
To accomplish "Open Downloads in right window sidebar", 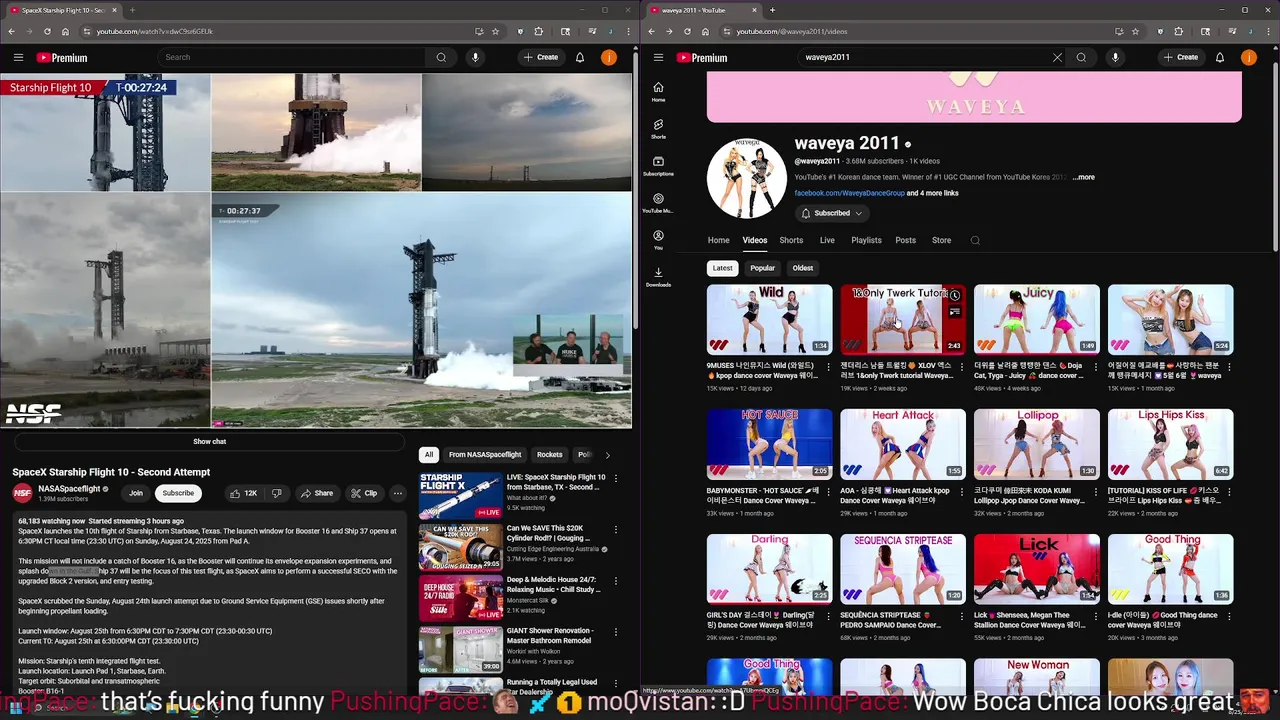I will (x=658, y=276).
